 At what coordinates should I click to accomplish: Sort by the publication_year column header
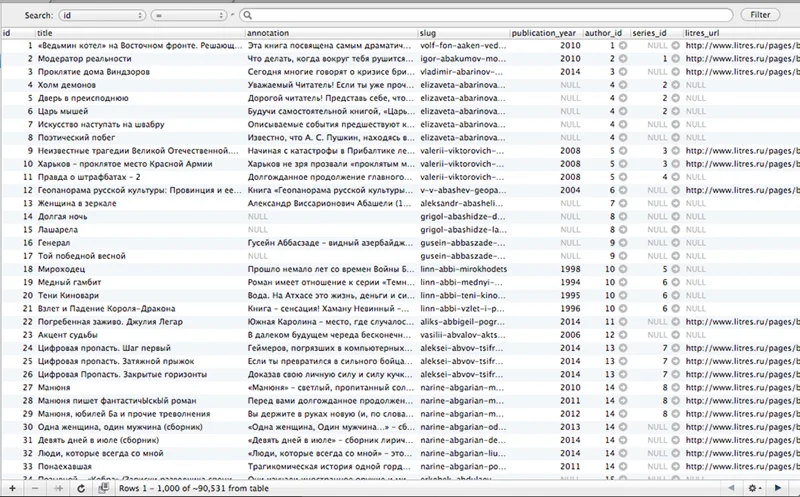[x=544, y=33]
